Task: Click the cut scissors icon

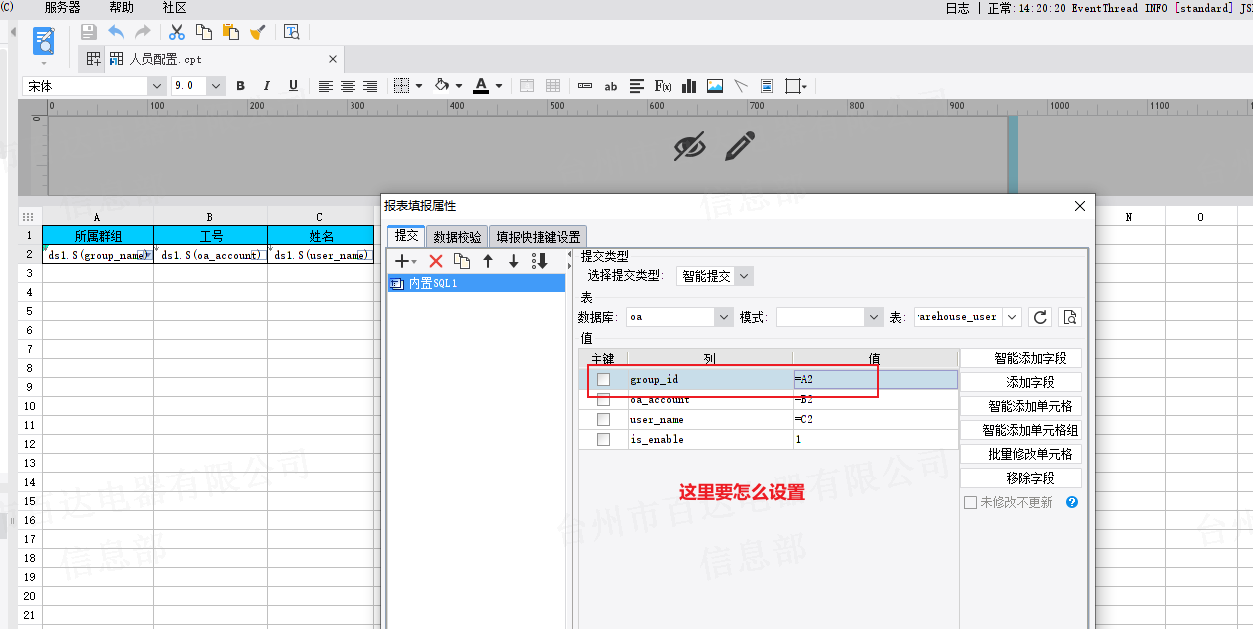Action: (x=177, y=32)
